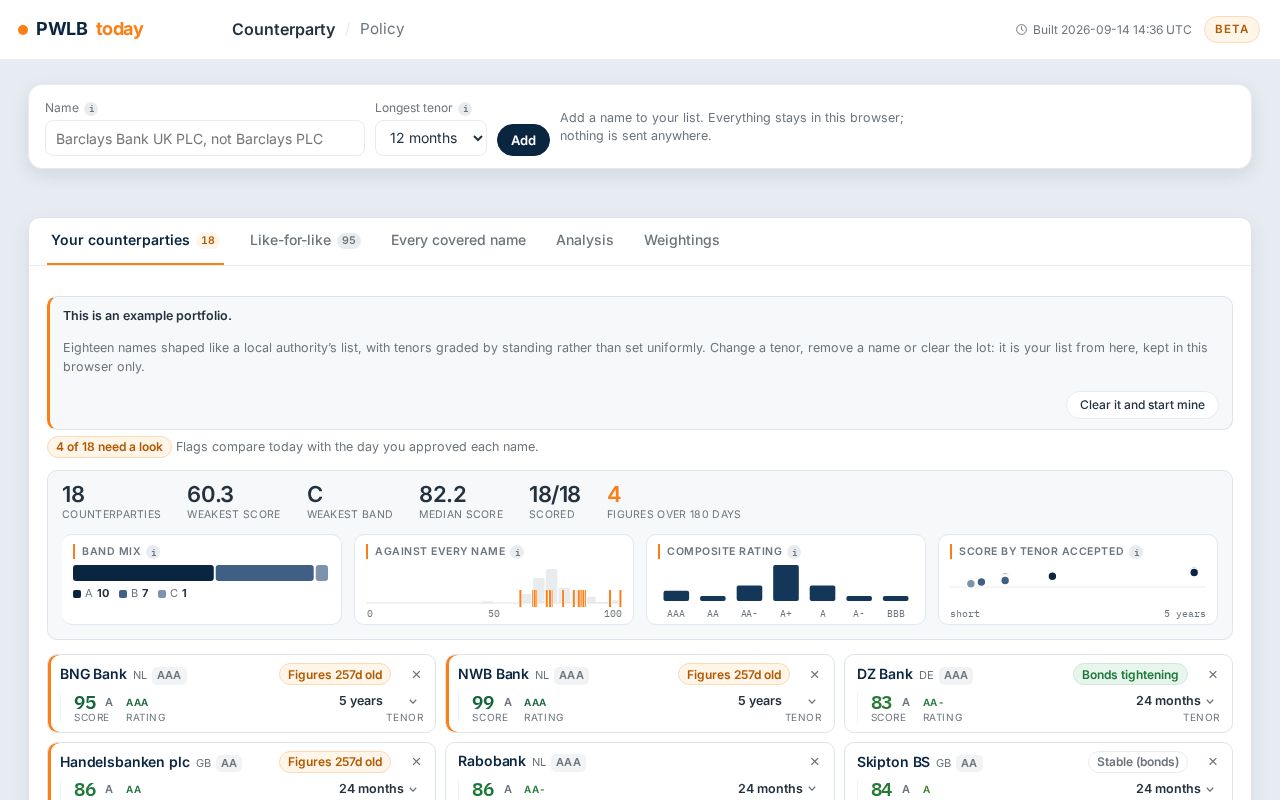Click the Name input field
This screenshot has height=800, width=1280.
click(x=205, y=138)
